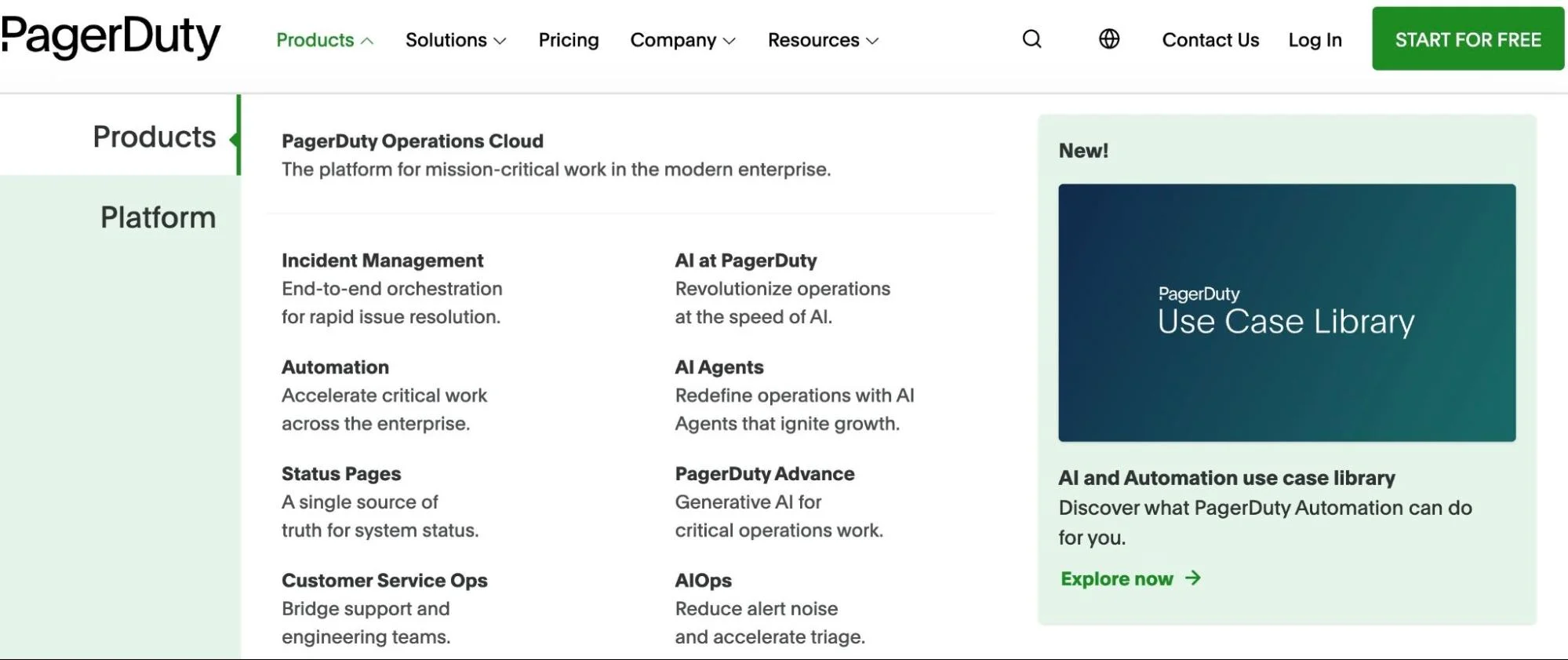The width and height of the screenshot is (1568, 660).
Task: Expand the Resources dropdown
Action: (x=823, y=40)
